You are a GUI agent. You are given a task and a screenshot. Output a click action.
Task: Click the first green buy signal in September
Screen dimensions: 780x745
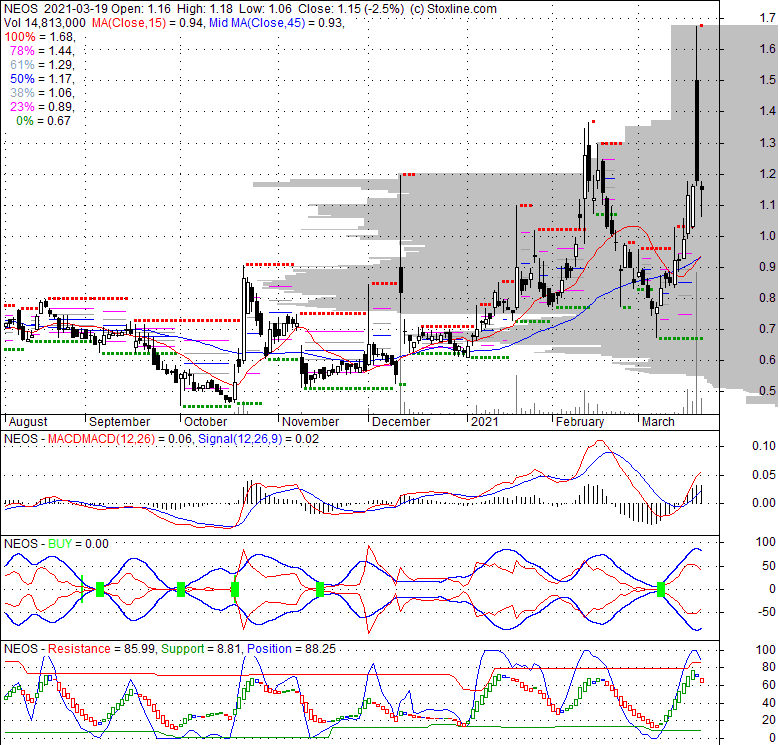pos(99,590)
